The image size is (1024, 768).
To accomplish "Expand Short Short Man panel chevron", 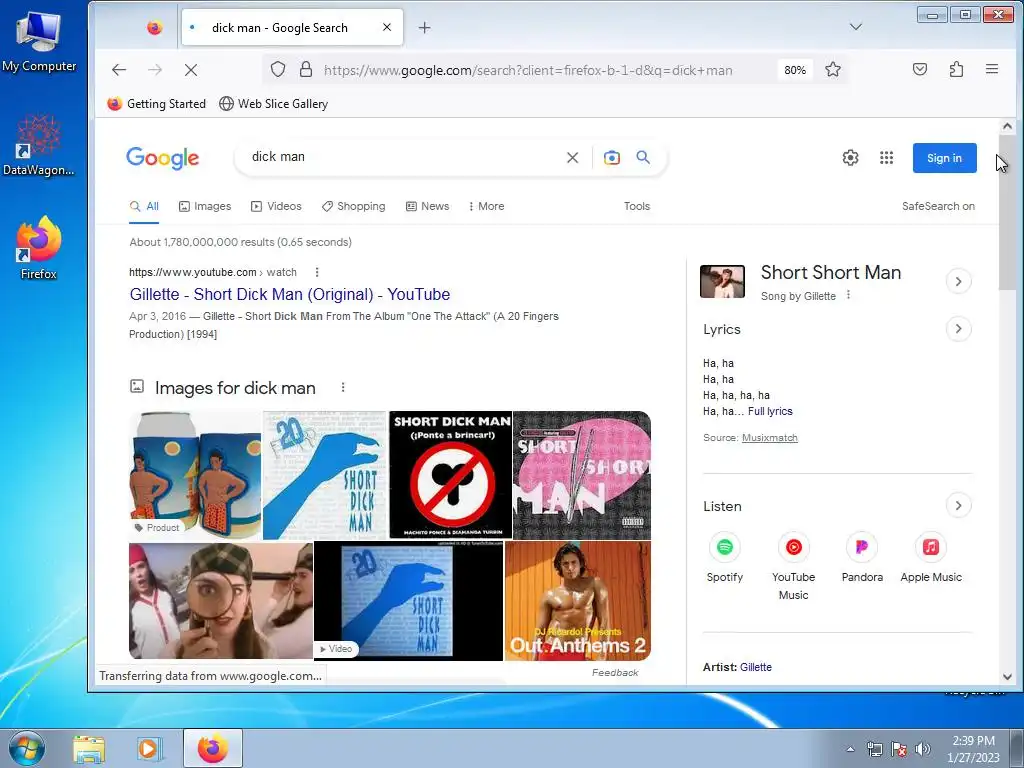I will pos(958,281).
